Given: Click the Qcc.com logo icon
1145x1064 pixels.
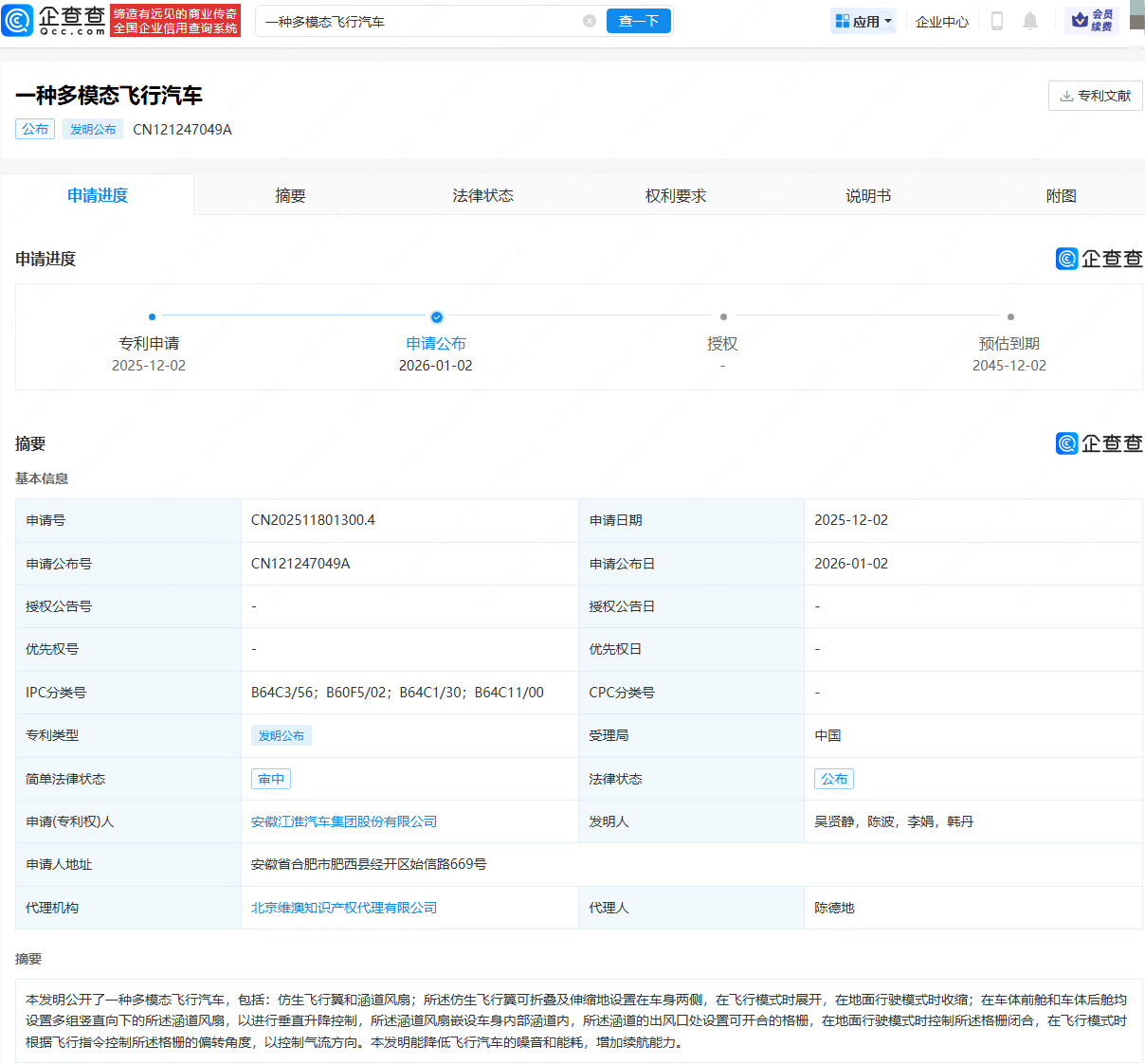Looking at the screenshot, I should [x=18, y=21].
